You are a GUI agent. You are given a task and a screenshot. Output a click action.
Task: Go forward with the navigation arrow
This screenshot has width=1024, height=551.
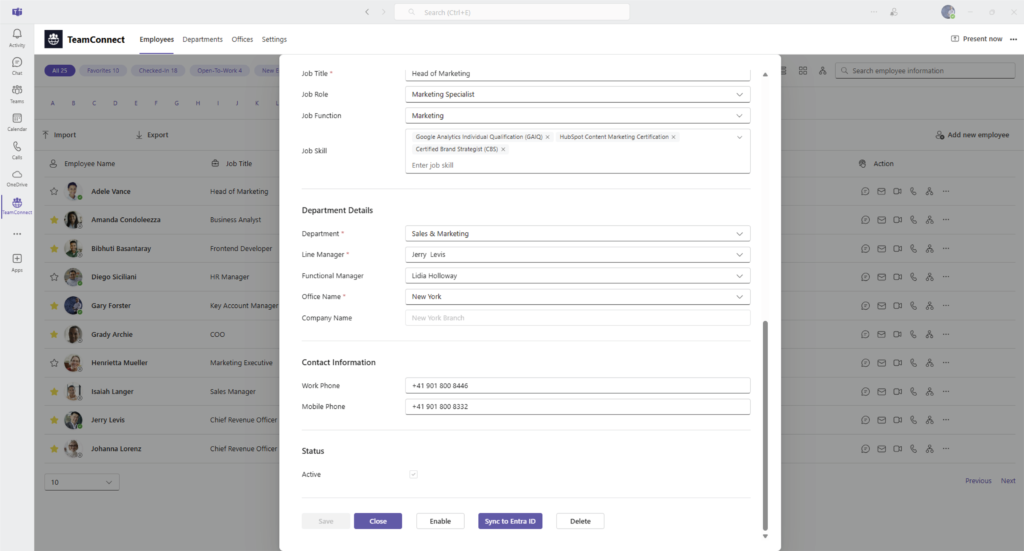pyautogui.click(x=383, y=12)
